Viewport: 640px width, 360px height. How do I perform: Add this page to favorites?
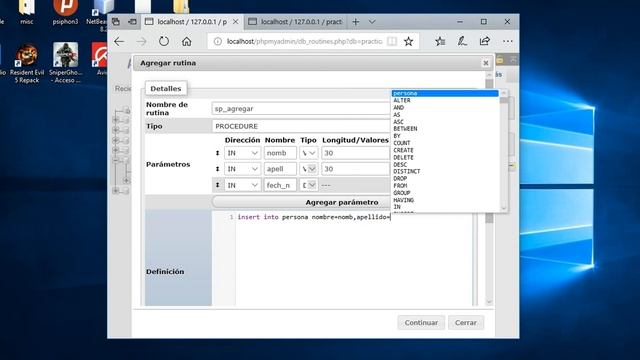pos(408,41)
